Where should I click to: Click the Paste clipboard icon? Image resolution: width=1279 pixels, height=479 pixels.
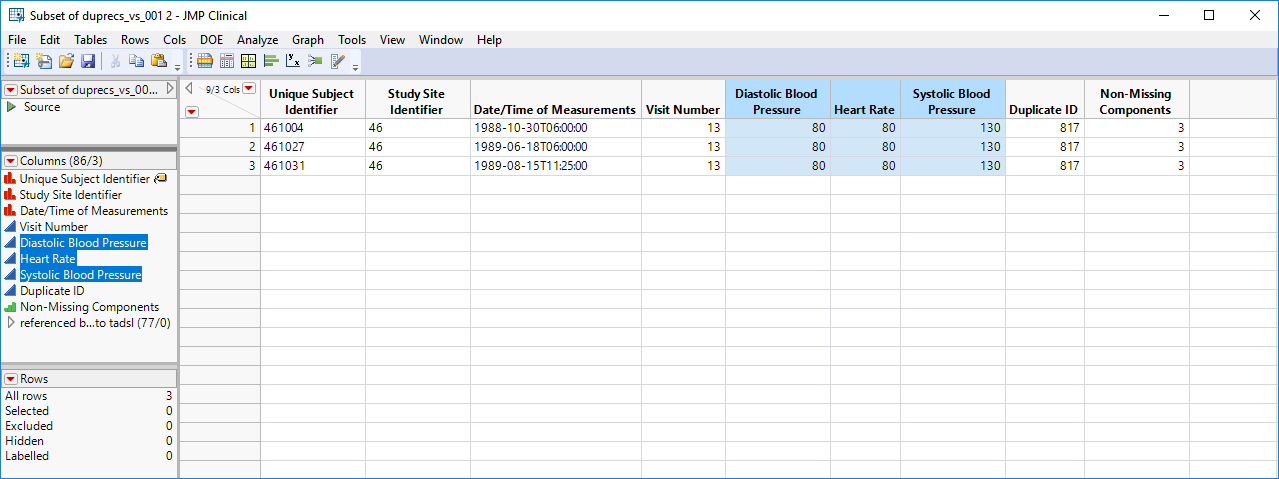click(x=158, y=61)
